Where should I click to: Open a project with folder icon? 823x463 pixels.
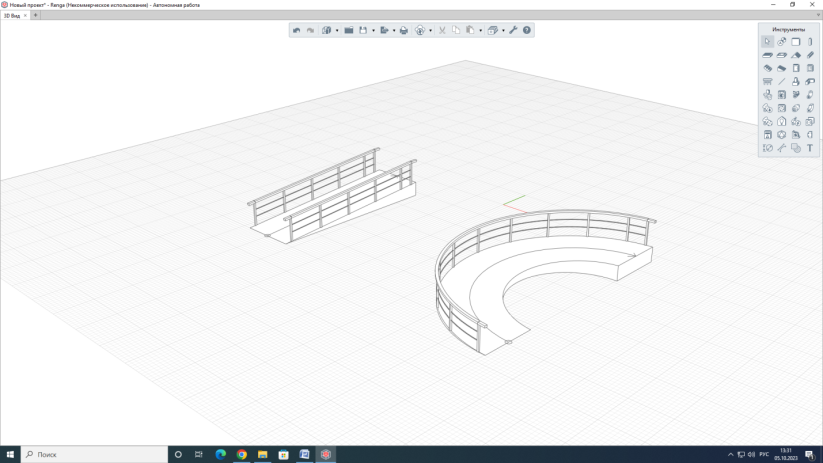pyautogui.click(x=349, y=30)
